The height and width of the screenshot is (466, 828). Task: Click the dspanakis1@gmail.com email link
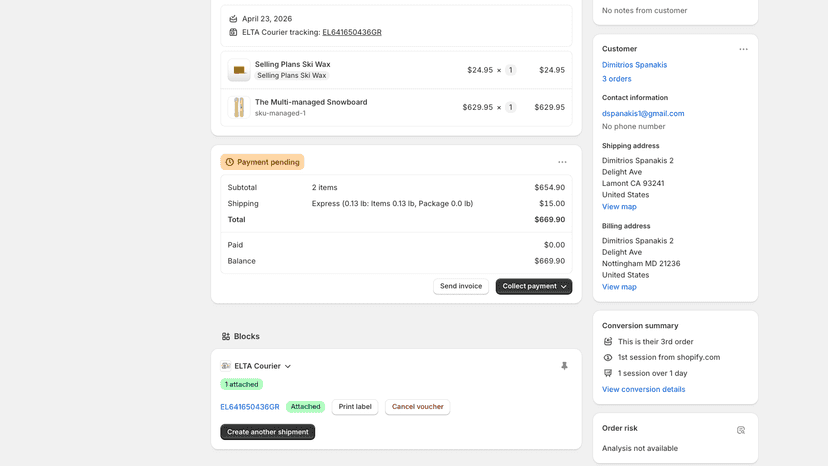(x=643, y=114)
